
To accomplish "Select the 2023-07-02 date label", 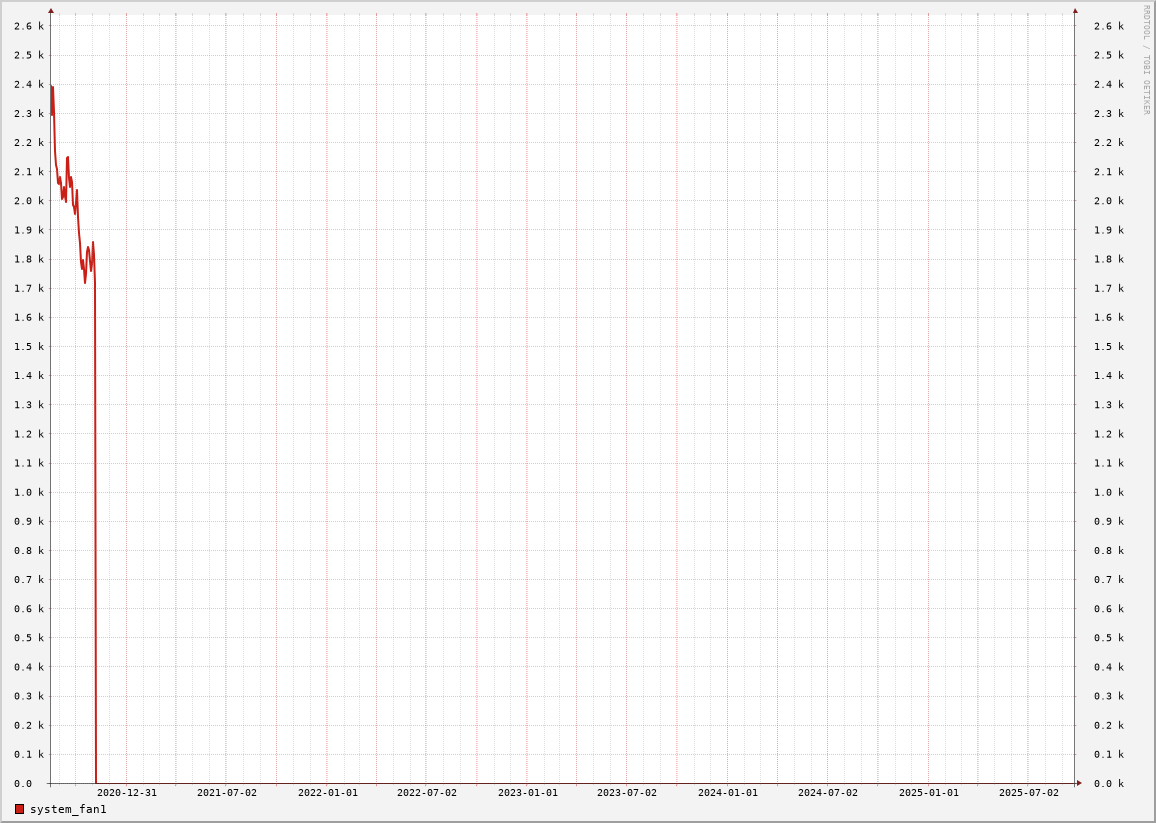I will (627, 793).
